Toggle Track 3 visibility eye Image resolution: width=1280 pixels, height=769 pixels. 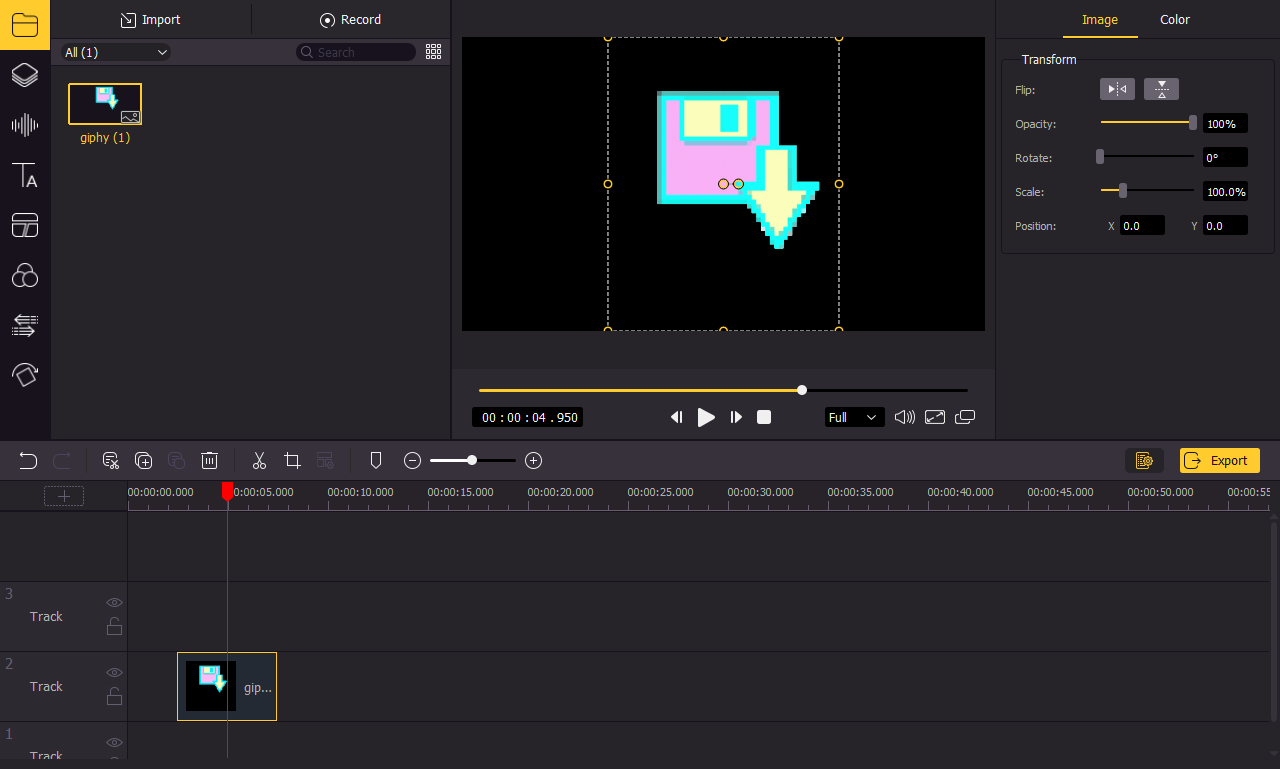[115, 602]
